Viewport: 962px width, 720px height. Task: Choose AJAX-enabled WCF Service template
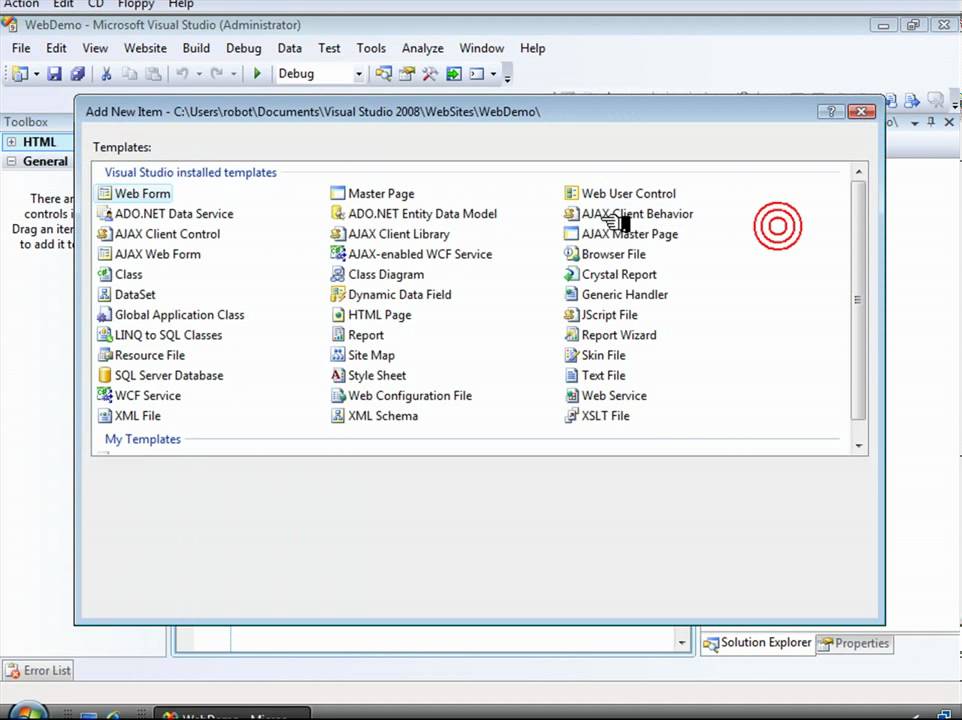pos(411,254)
